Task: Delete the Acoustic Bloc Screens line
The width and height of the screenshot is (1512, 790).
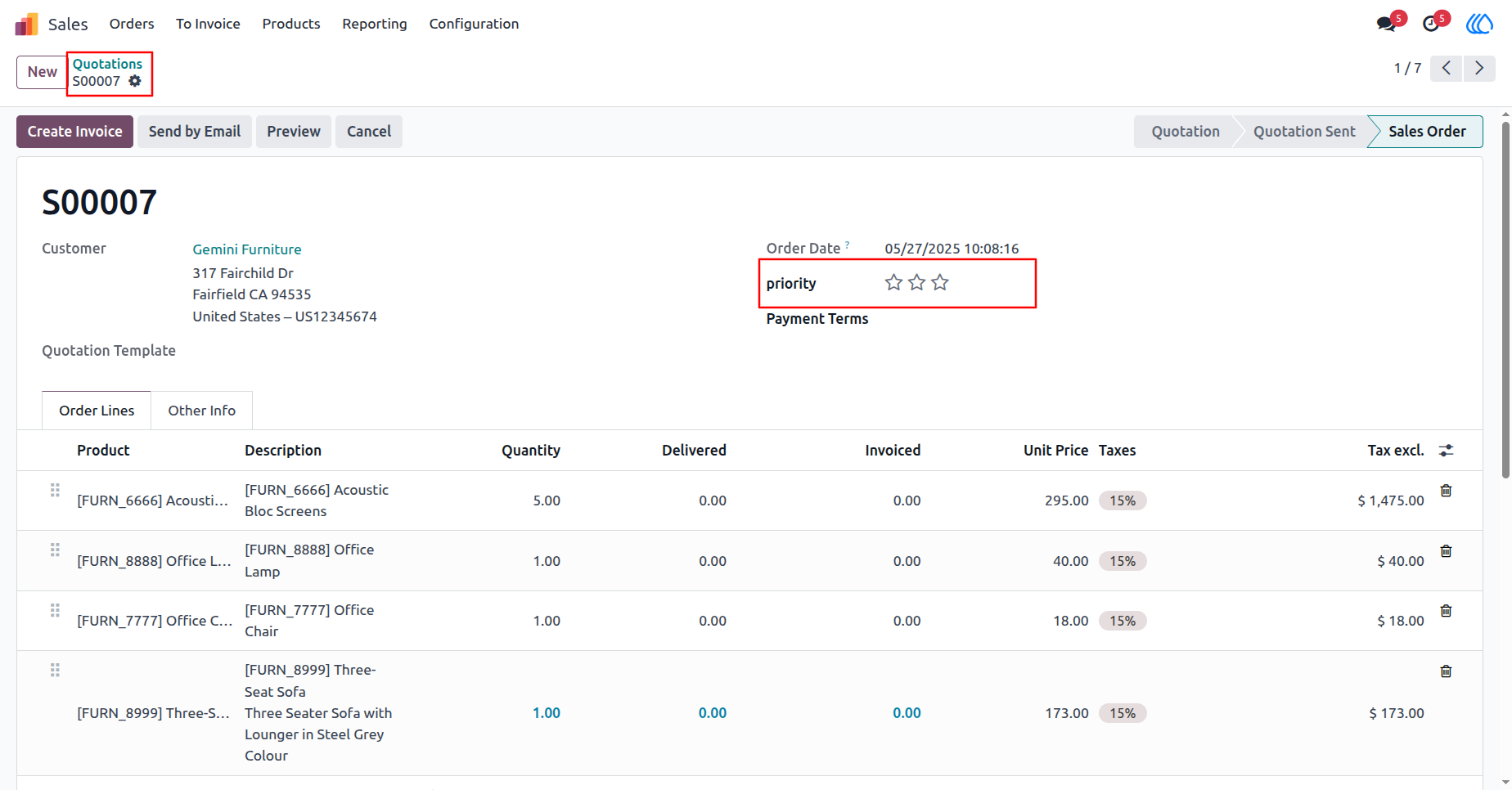Action: 1446,491
